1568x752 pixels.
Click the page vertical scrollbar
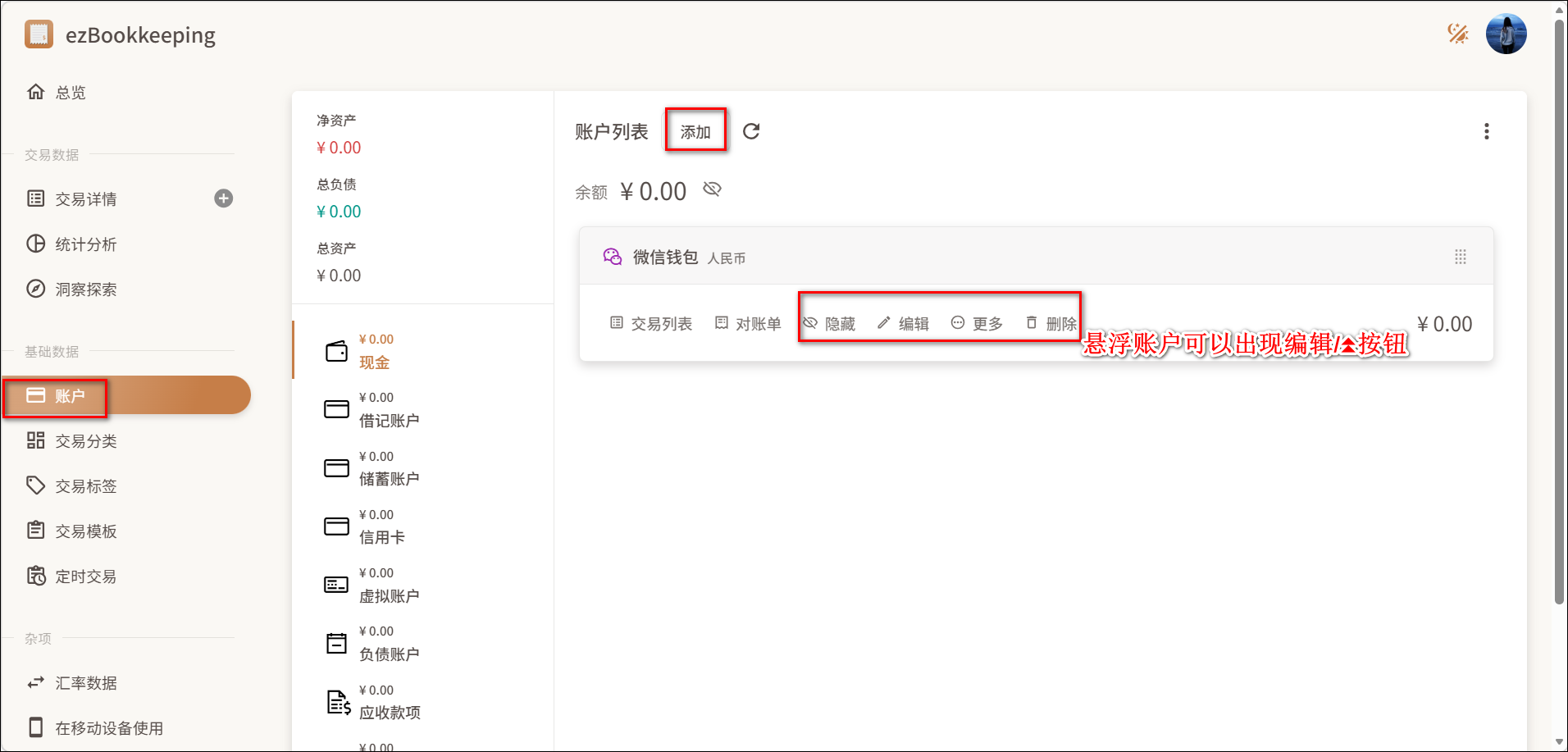click(1559, 312)
